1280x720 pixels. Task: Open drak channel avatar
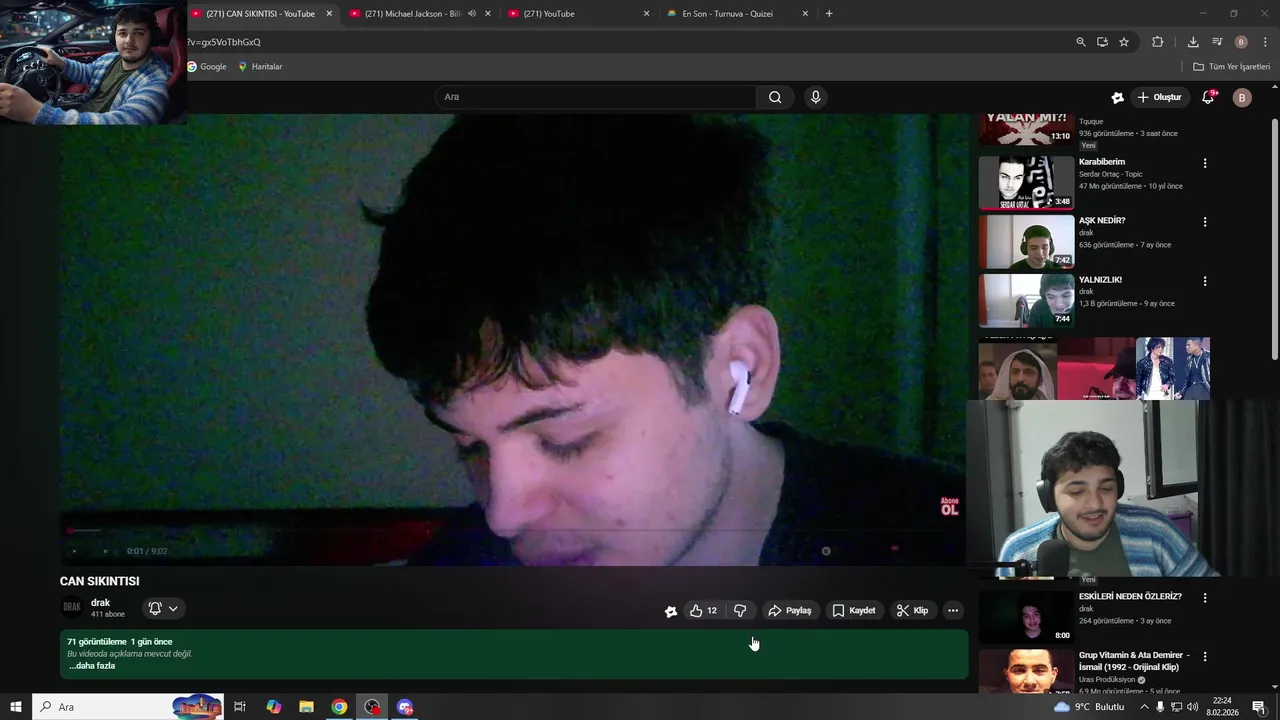(x=72, y=607)
